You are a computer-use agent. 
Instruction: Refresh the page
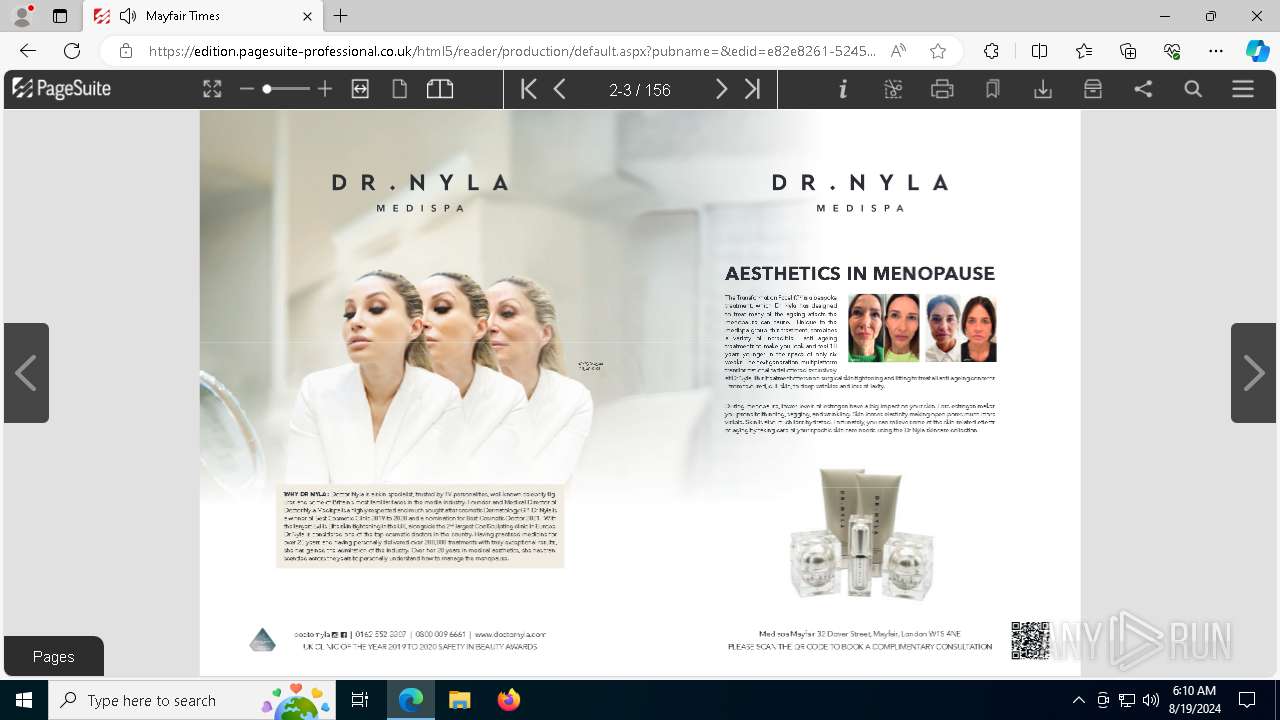(72, 51)
